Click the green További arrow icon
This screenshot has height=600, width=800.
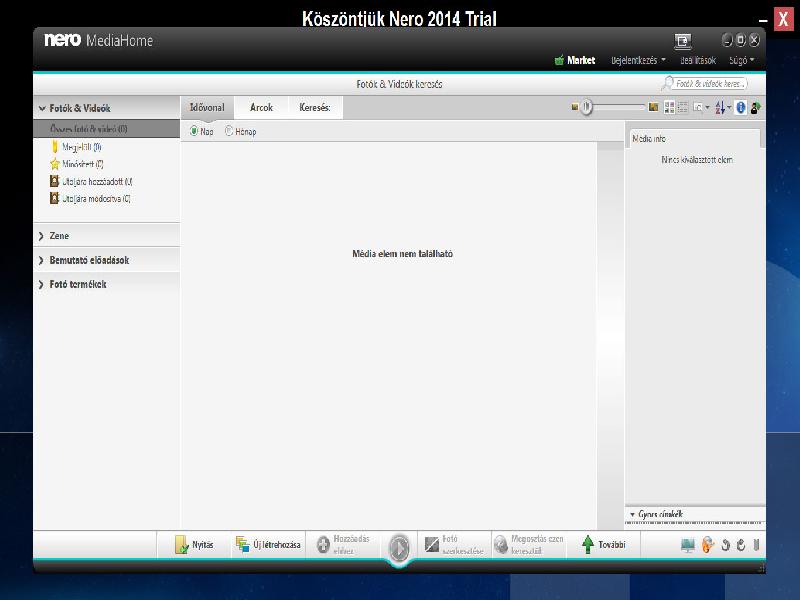(588, 544)
